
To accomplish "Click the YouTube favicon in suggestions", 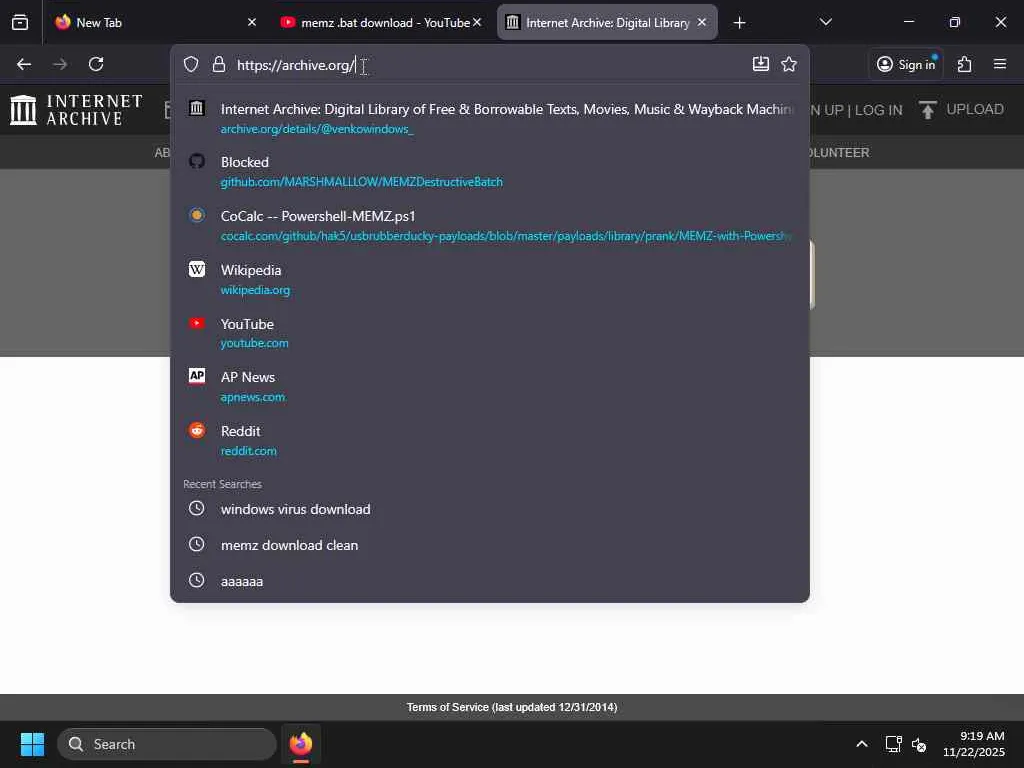I will (197, 323).
